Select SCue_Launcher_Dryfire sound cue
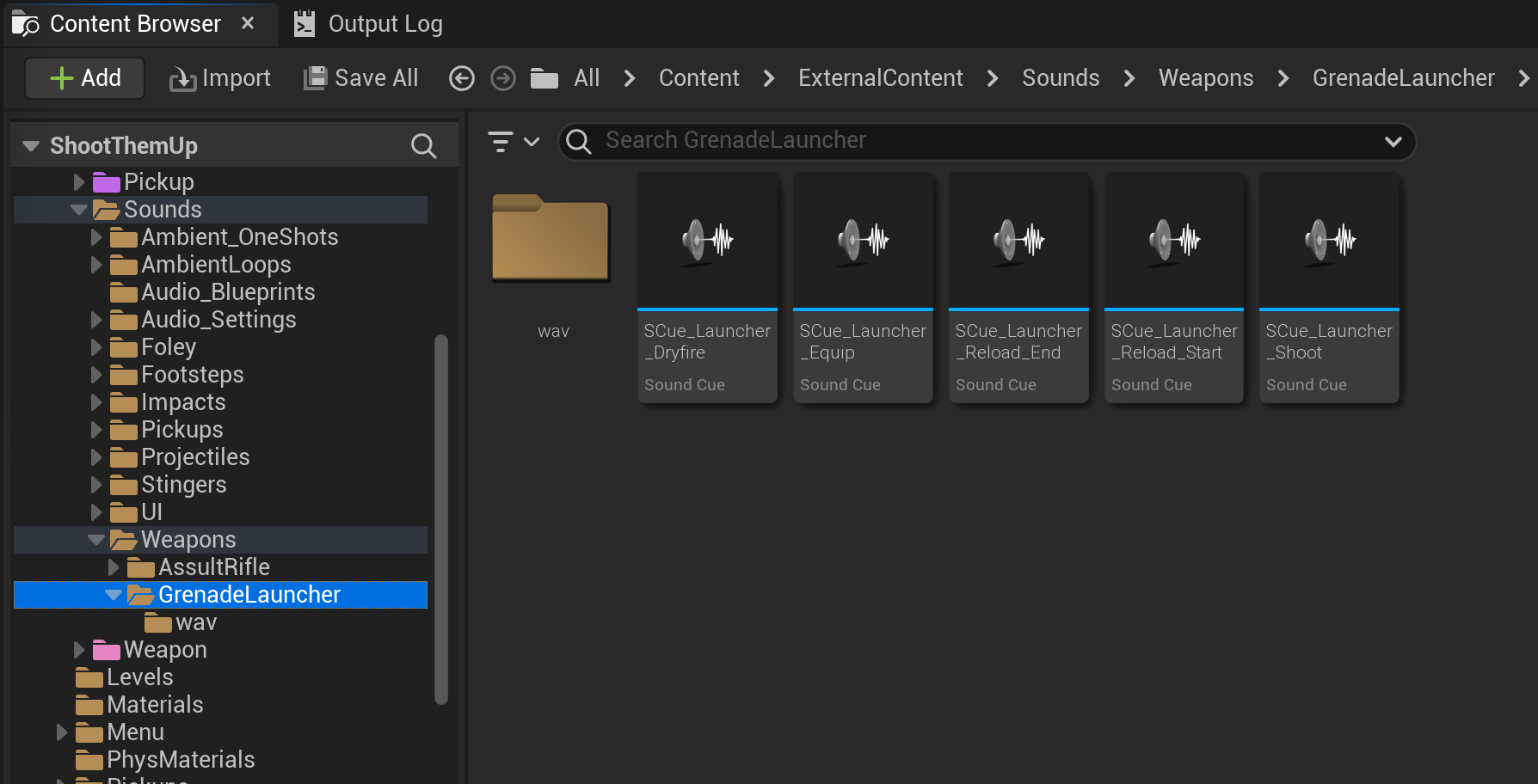The width and height of the screenshot is (1538, 784). tap(707, 287)
